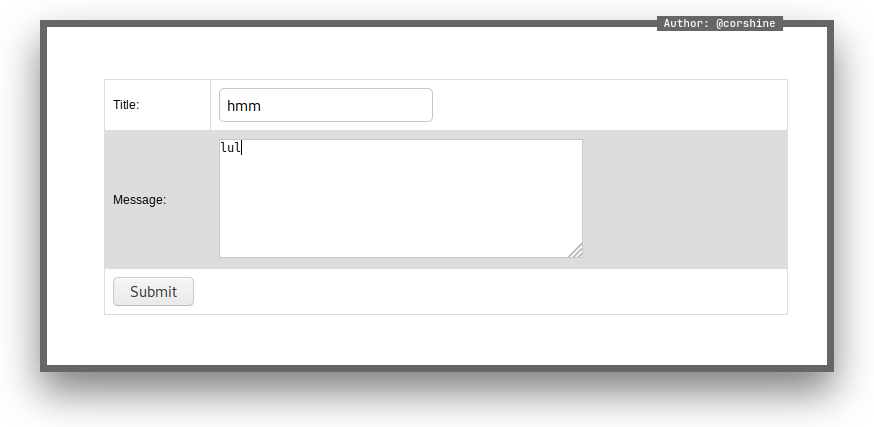This screenshot has width=874, height=427.
Task: Click the Submit button
Action: click(x=153, y=292)
